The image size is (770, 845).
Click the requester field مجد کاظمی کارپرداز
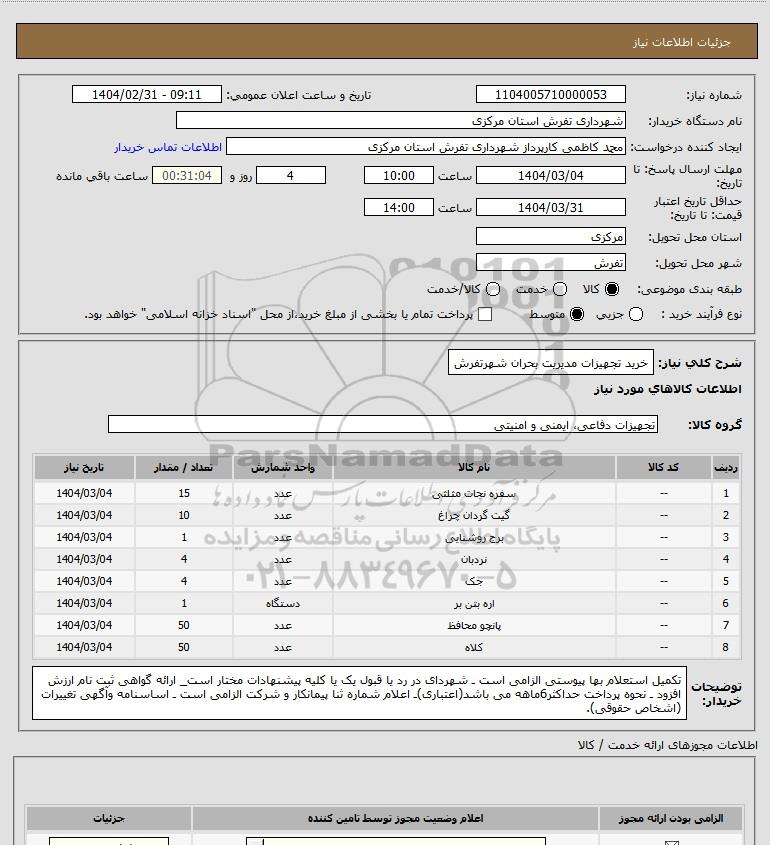(426, 147)
